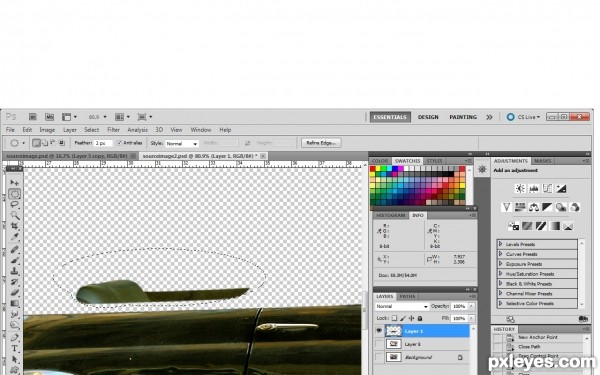Select the Clone Stamp tool

(x=15, y=271)
